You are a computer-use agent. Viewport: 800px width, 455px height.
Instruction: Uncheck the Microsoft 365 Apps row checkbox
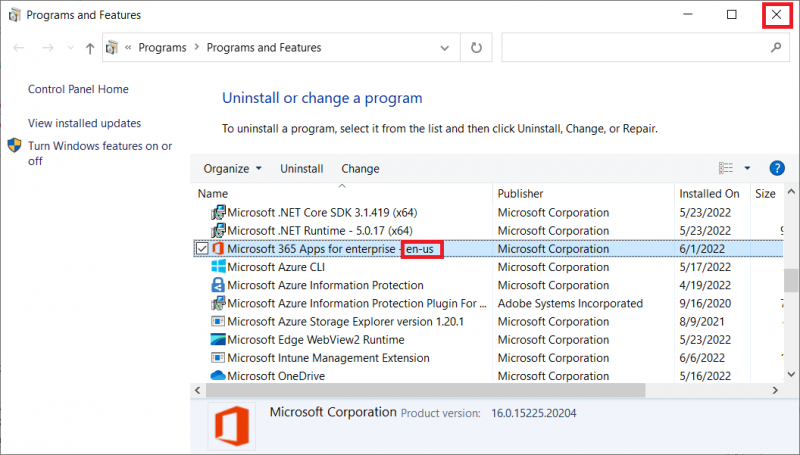202,248
